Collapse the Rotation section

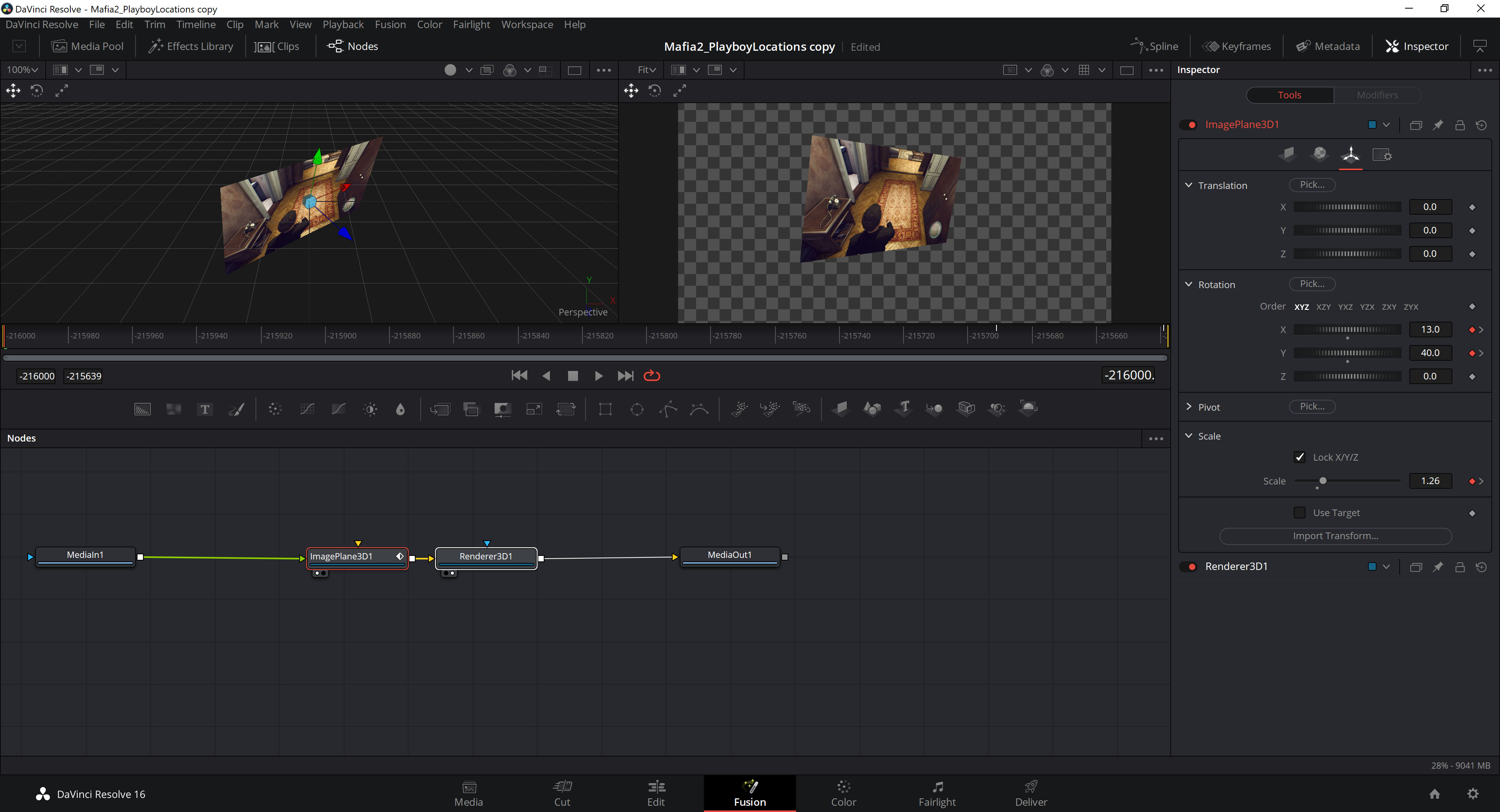click(1188, 284)
